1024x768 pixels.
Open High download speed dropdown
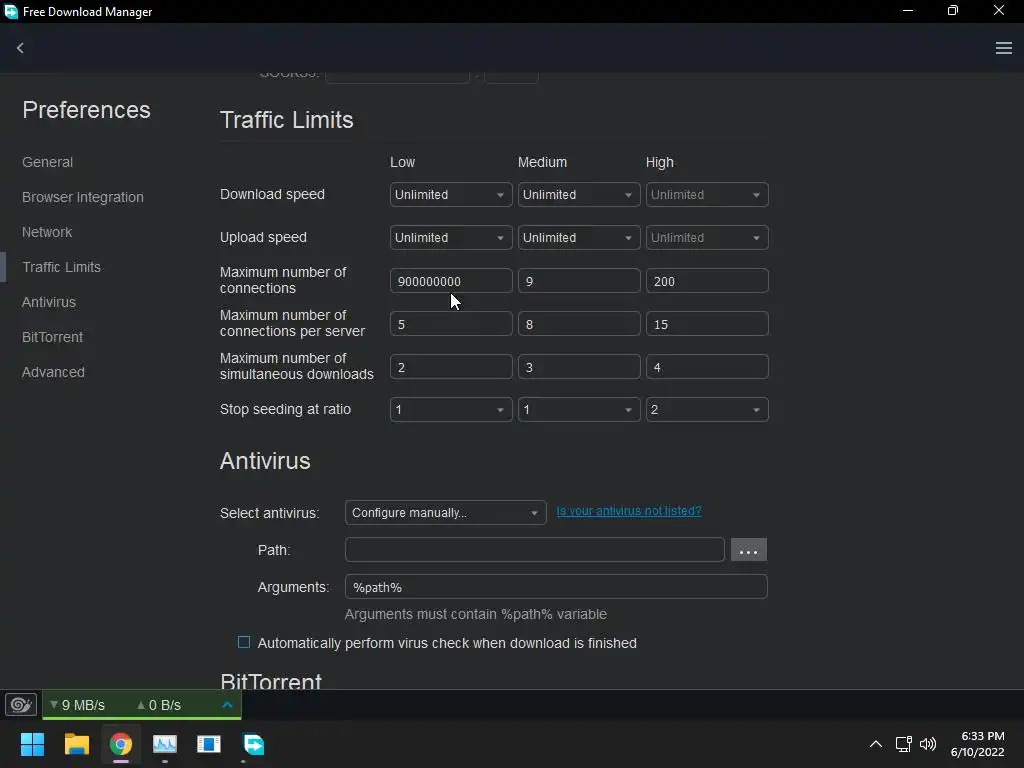pyautogui.click(x=707, y=195)
